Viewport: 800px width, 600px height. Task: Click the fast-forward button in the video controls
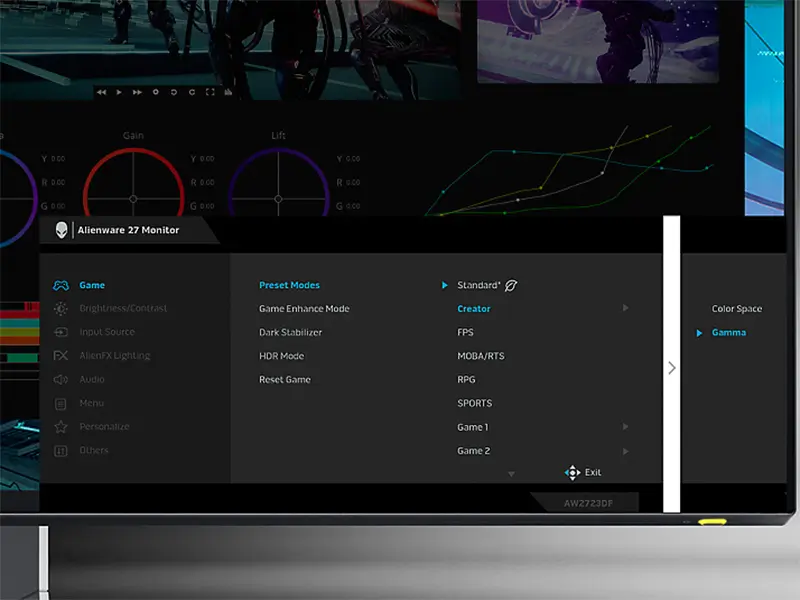[x=137, y=92]
